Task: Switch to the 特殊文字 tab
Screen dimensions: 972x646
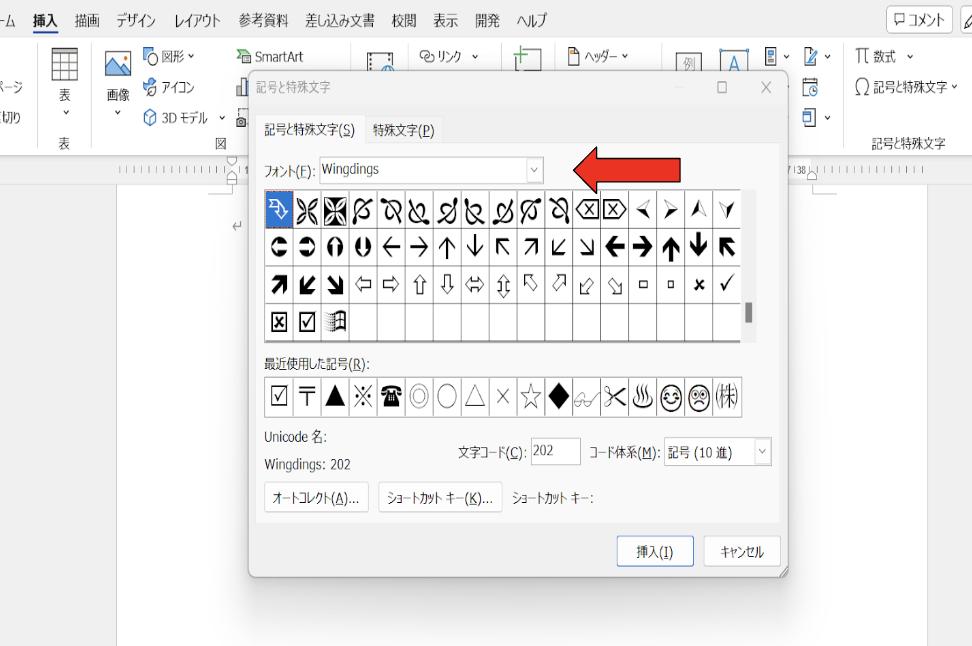Action: pyautogui.click(x=402, y=130)
